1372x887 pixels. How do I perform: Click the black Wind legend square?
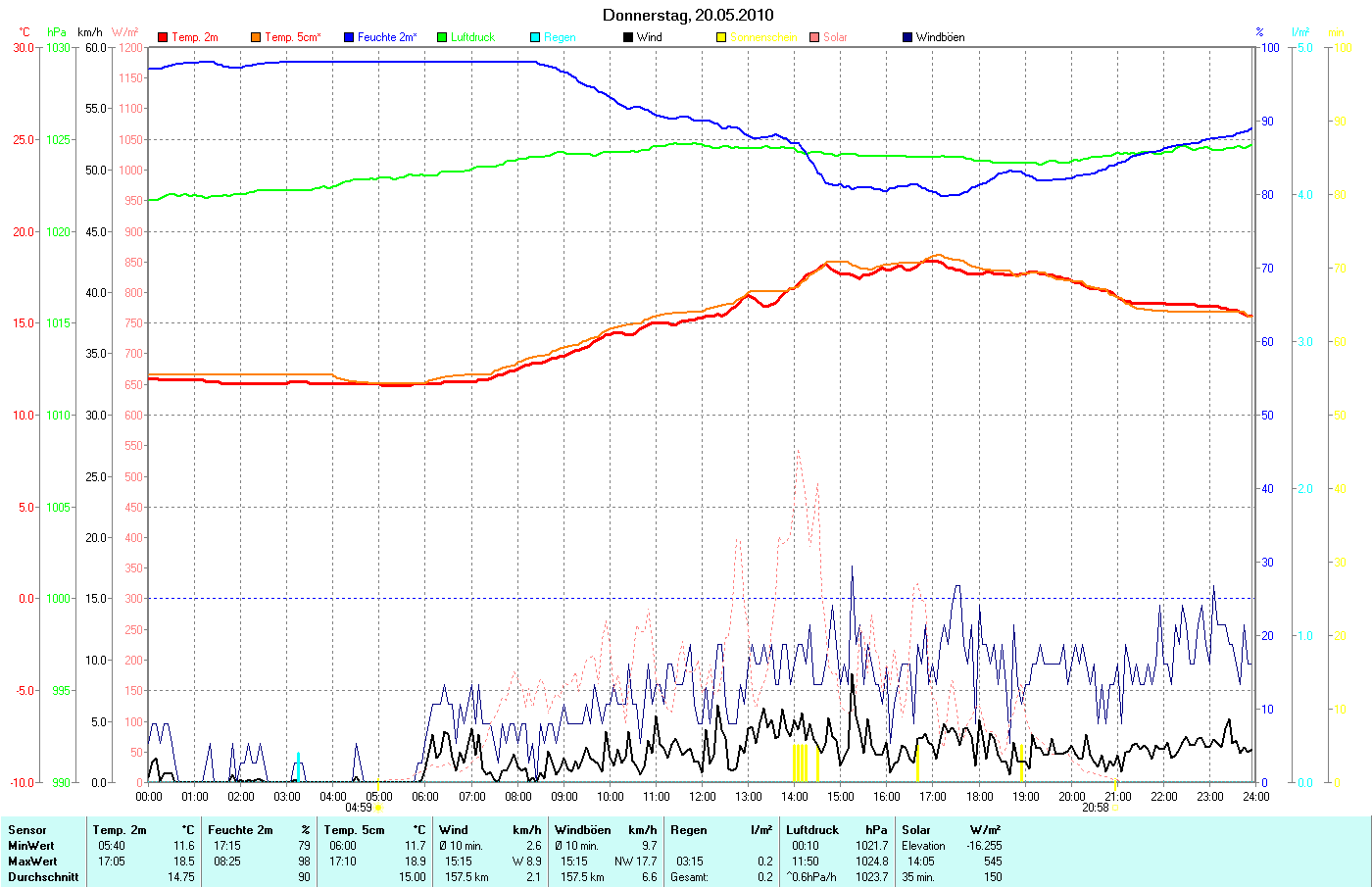click(x=628, y=37)
